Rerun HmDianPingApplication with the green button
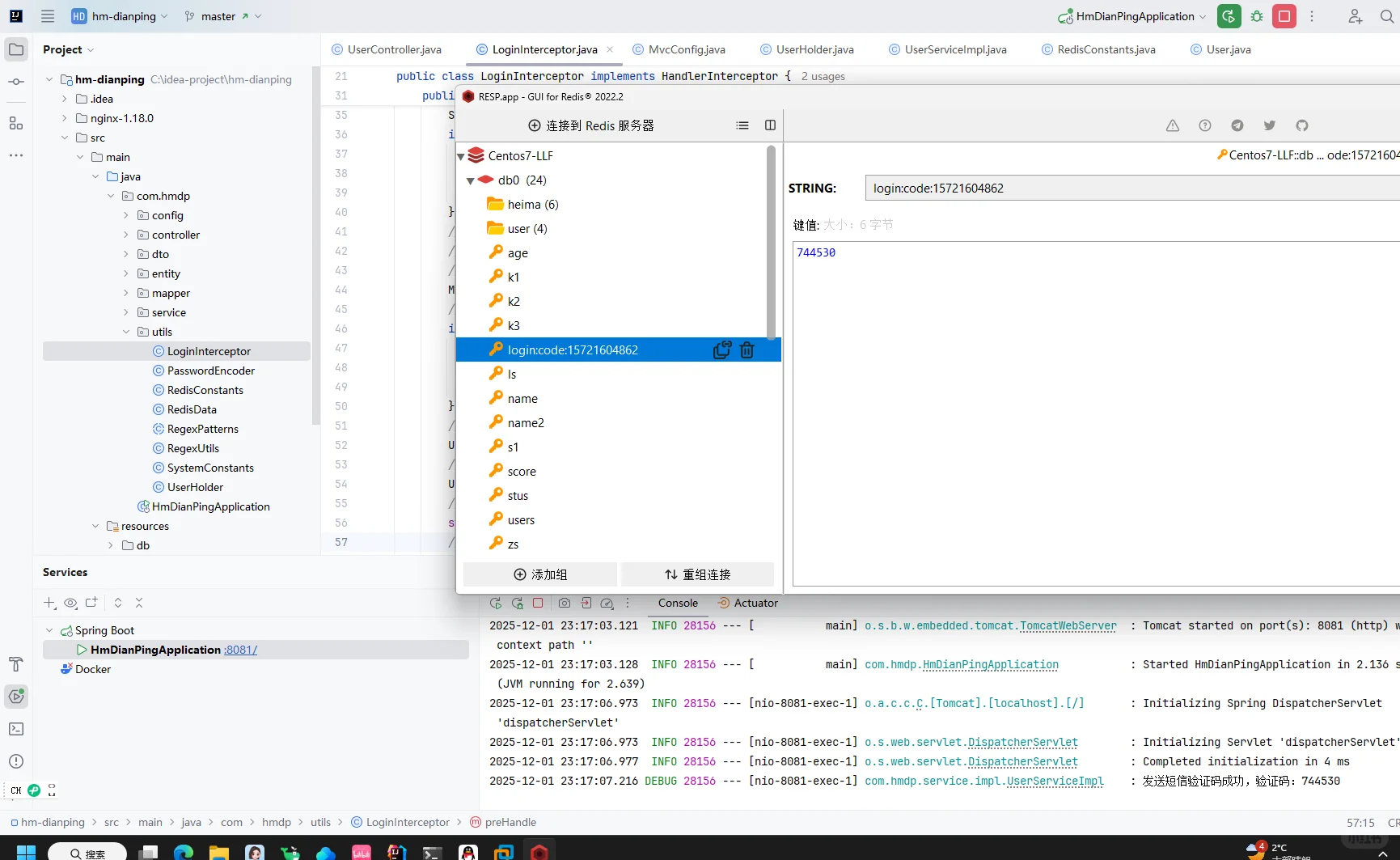The height and width of the screenshot is (860, 1400). [x=1229, y=16]
